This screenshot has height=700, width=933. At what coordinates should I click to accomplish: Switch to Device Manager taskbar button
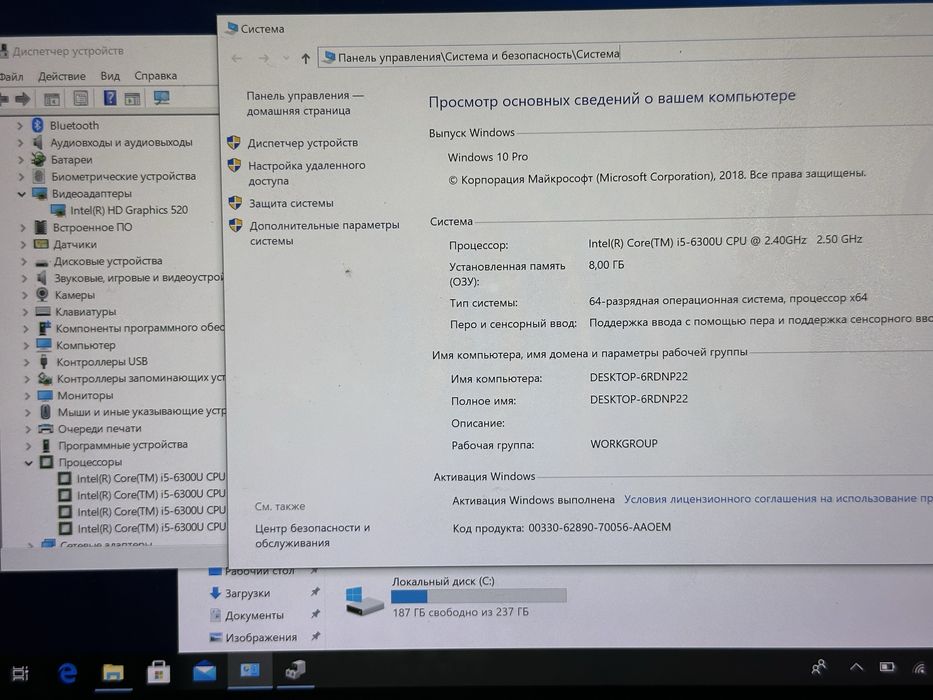[x=296, y=670]
